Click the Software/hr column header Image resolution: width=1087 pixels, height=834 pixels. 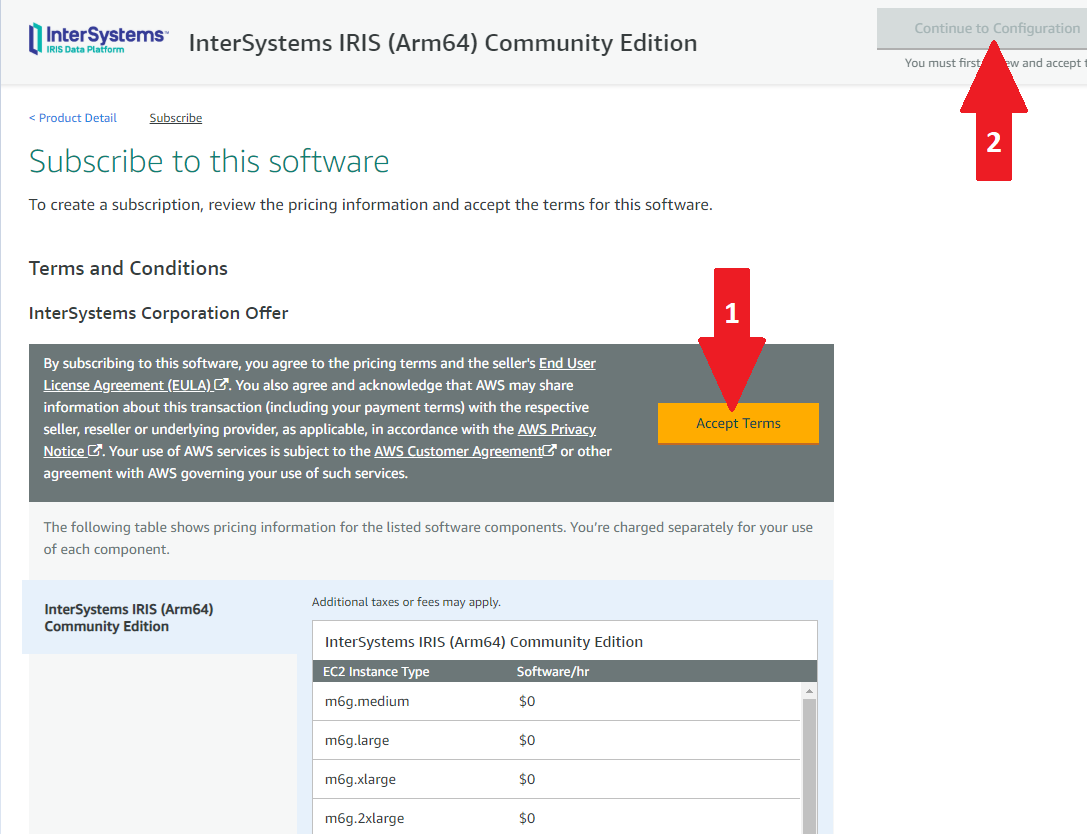point(553,671)
